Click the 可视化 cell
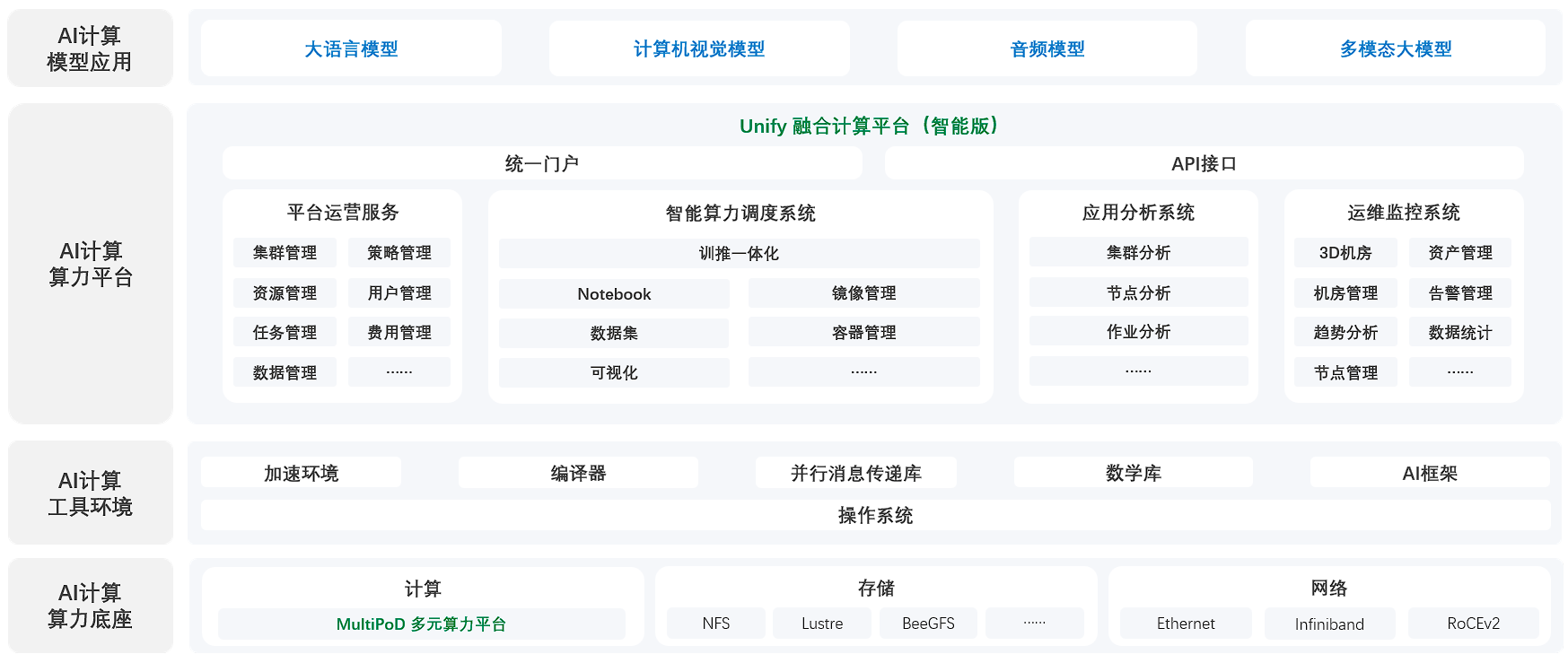The image size is (1568, 663). tap(614, 373)
